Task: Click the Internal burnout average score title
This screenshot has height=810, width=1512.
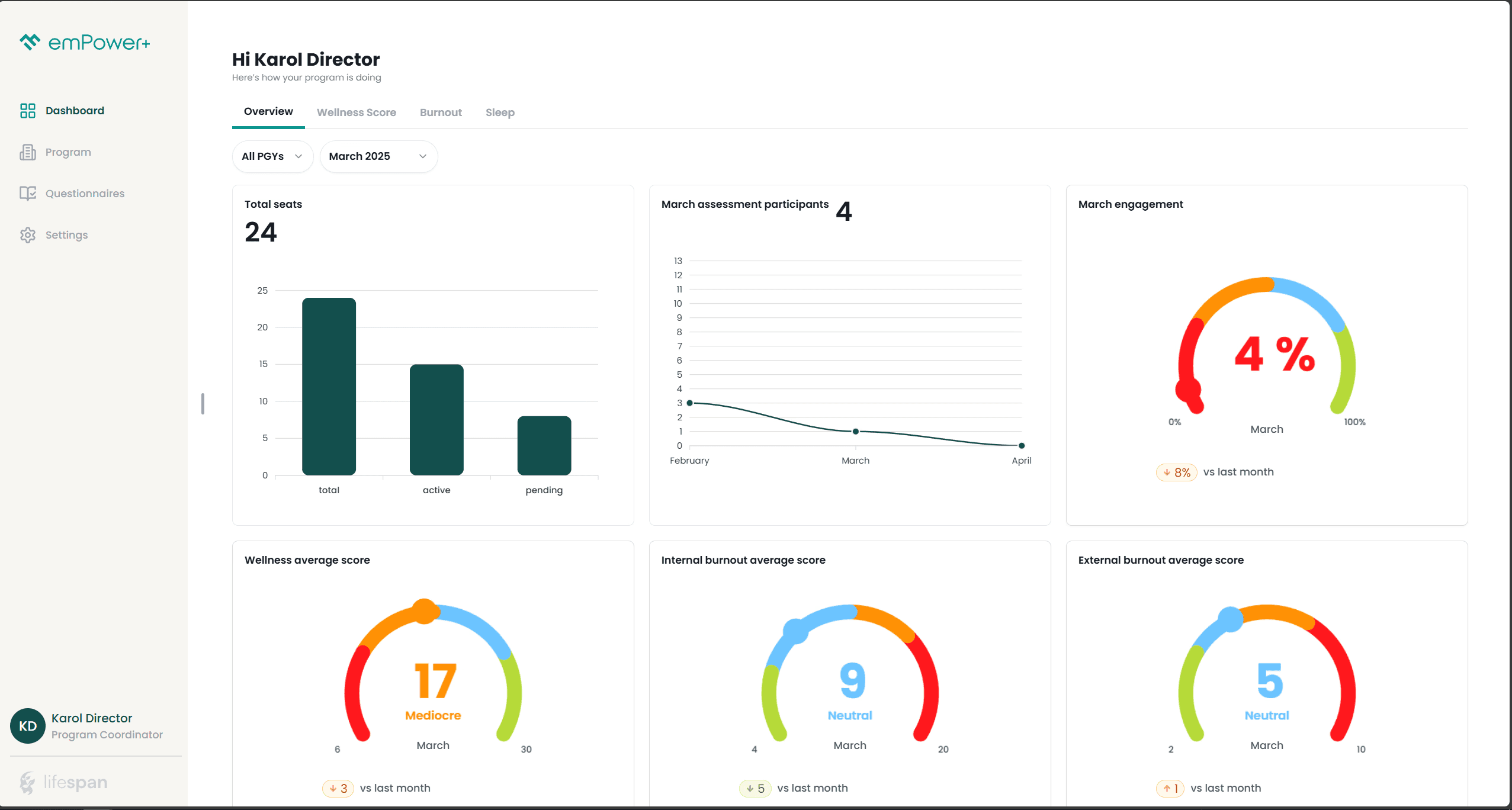Action: click(743, 560)
